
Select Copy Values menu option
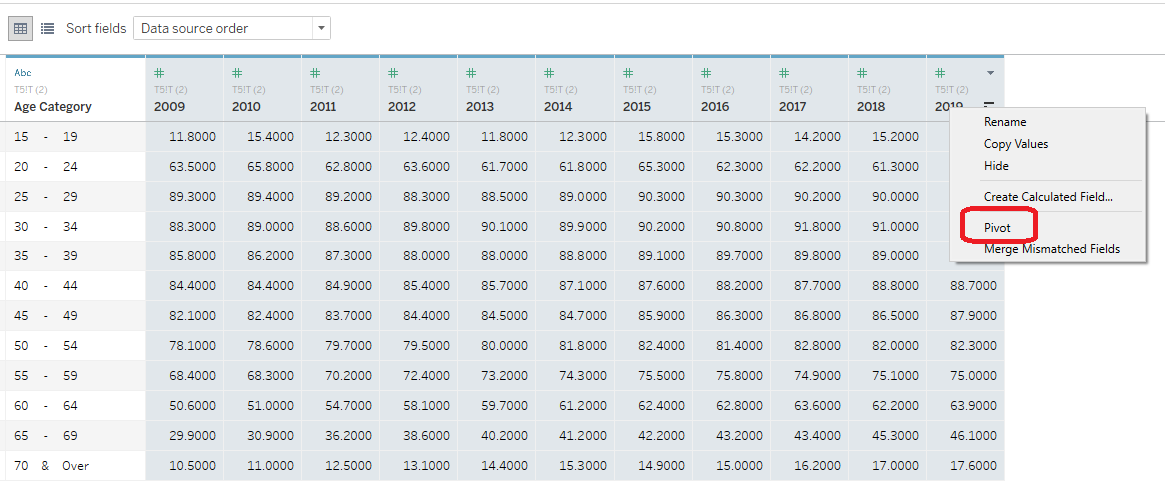click(1015, 144)
